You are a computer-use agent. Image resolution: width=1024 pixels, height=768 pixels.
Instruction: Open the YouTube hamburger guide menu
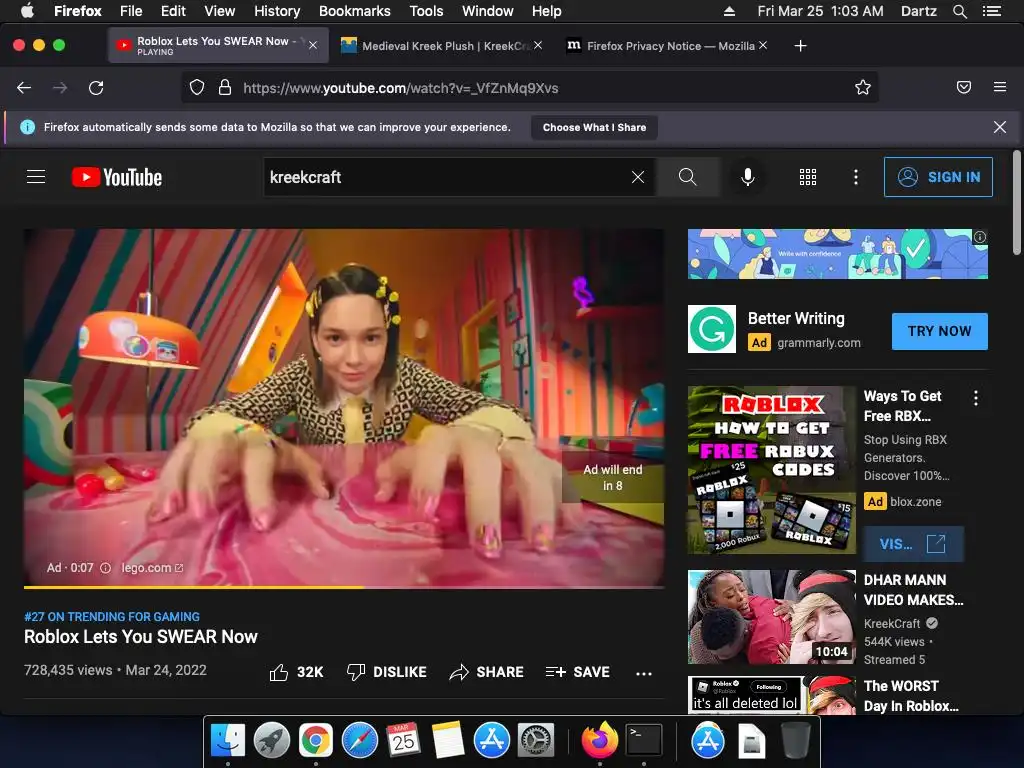click(36, 177)
